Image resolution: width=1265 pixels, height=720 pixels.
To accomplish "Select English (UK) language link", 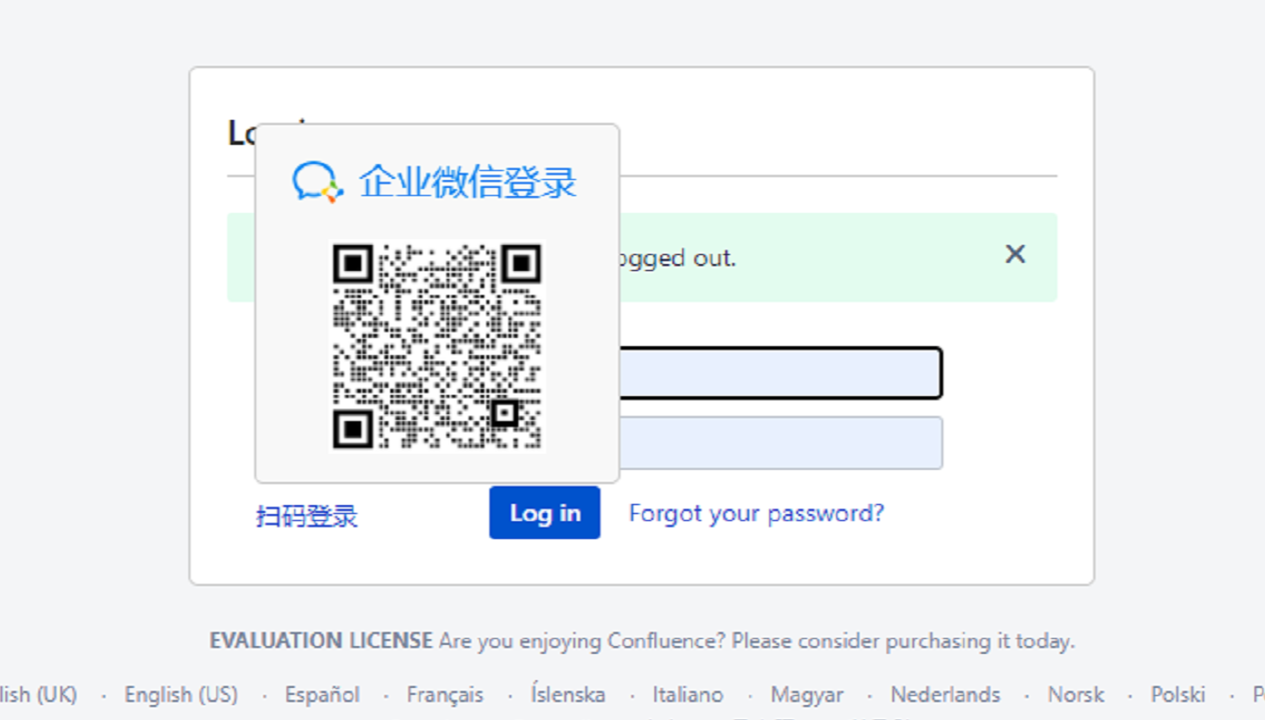I will [38, 694].
